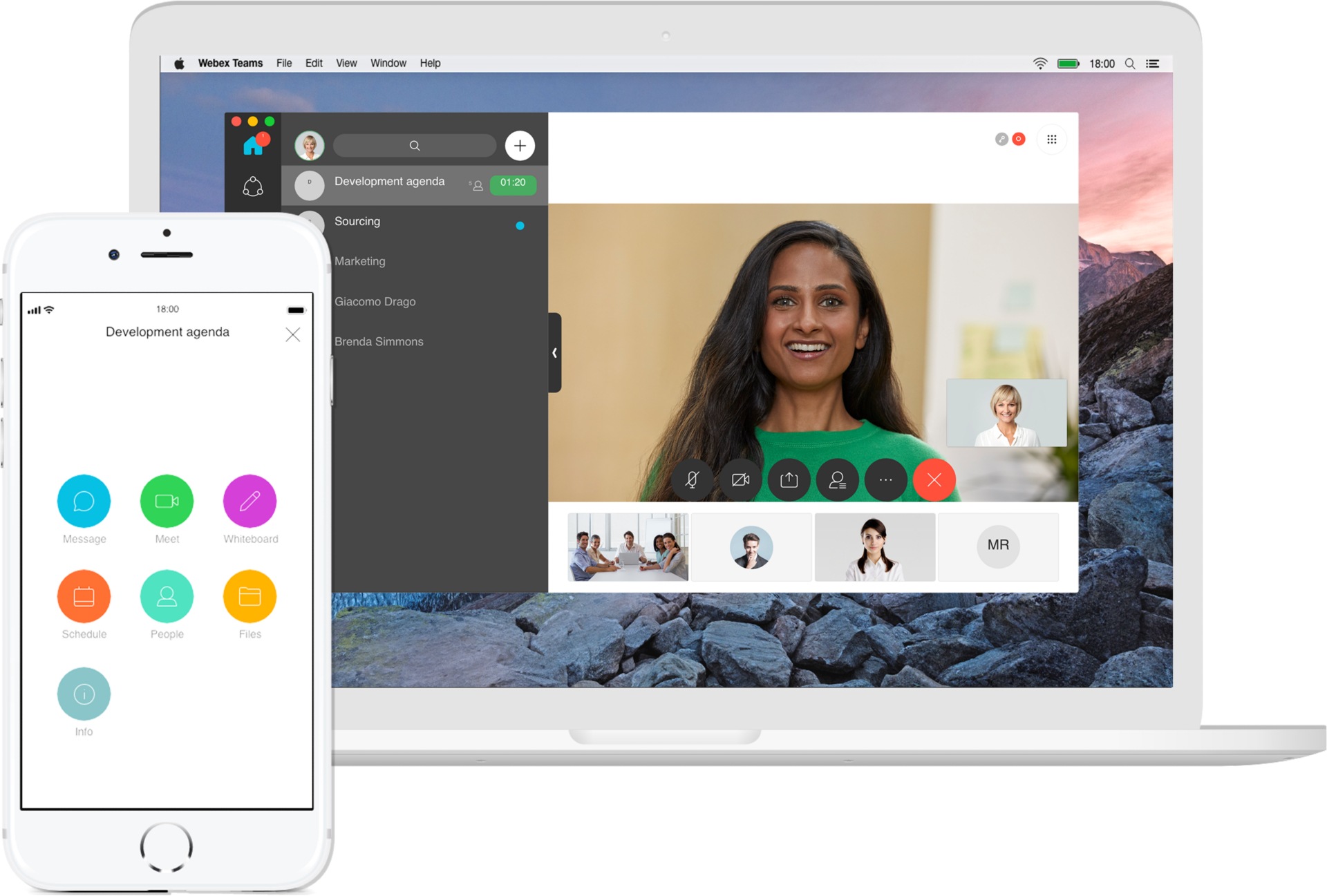The width and height of the screenshot is (1327, 896).
Task: Open the grid layout menu icon
Action: 1051,140
